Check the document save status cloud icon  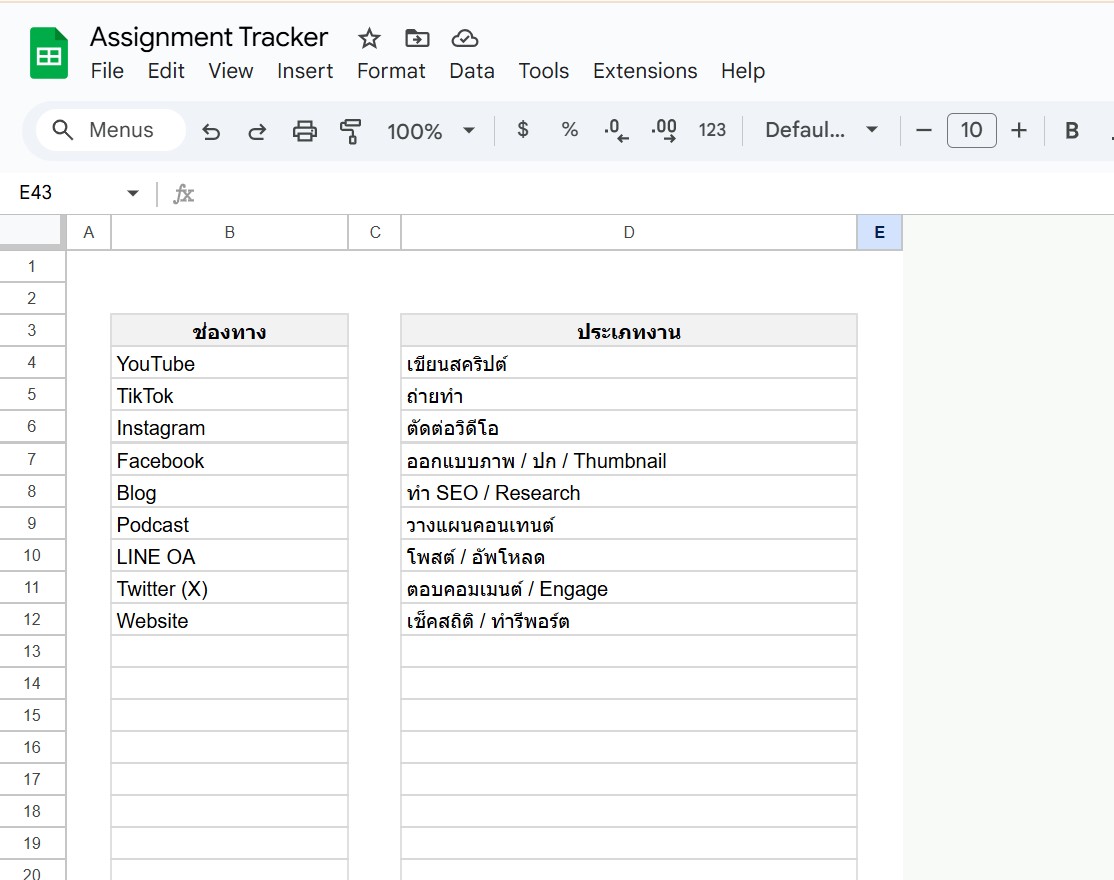[464, 38]
